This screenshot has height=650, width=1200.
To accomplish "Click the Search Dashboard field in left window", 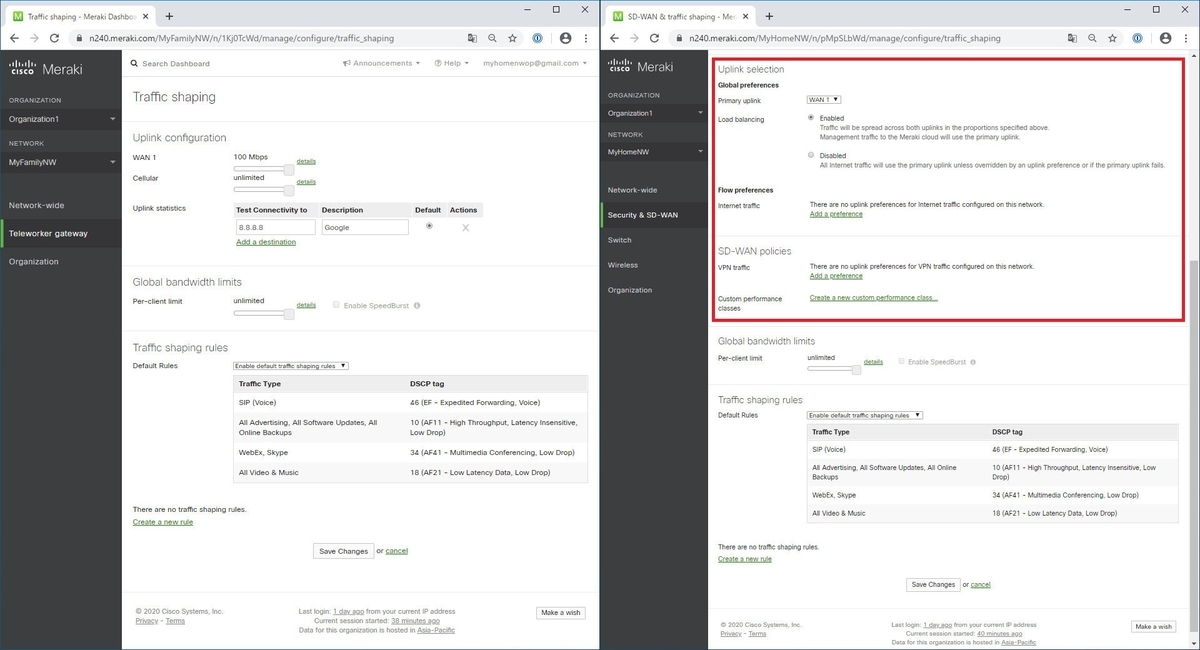I will pyautogui.click(x=176, y=63).
